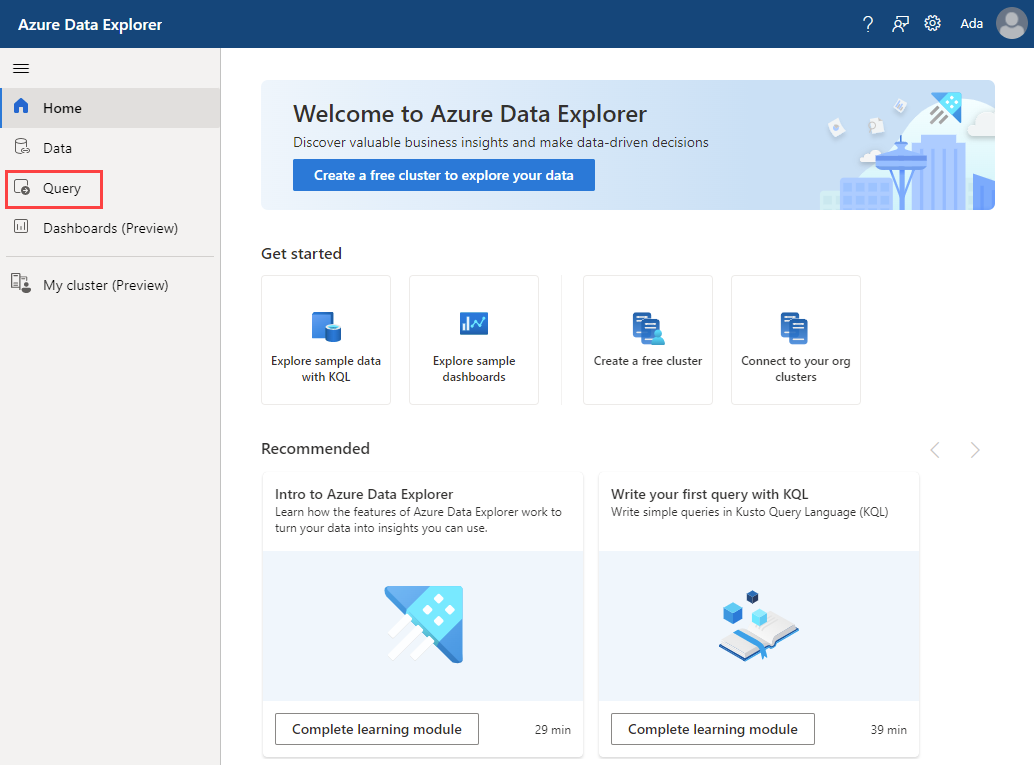Open the Help question mark icon
1034x765 pixels.
(868, 24)
